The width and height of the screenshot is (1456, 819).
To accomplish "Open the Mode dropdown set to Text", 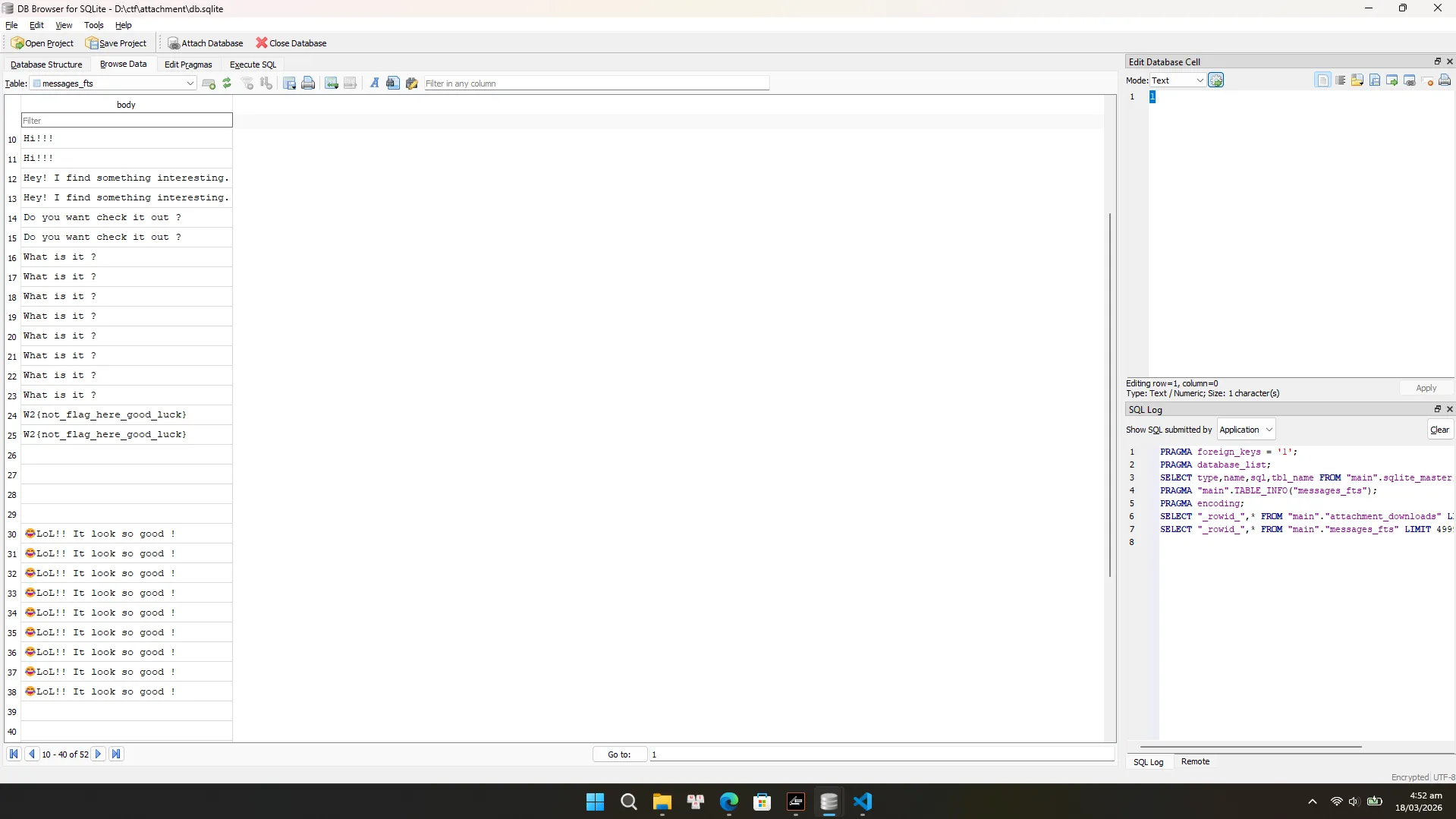I will click(1177, 80).
